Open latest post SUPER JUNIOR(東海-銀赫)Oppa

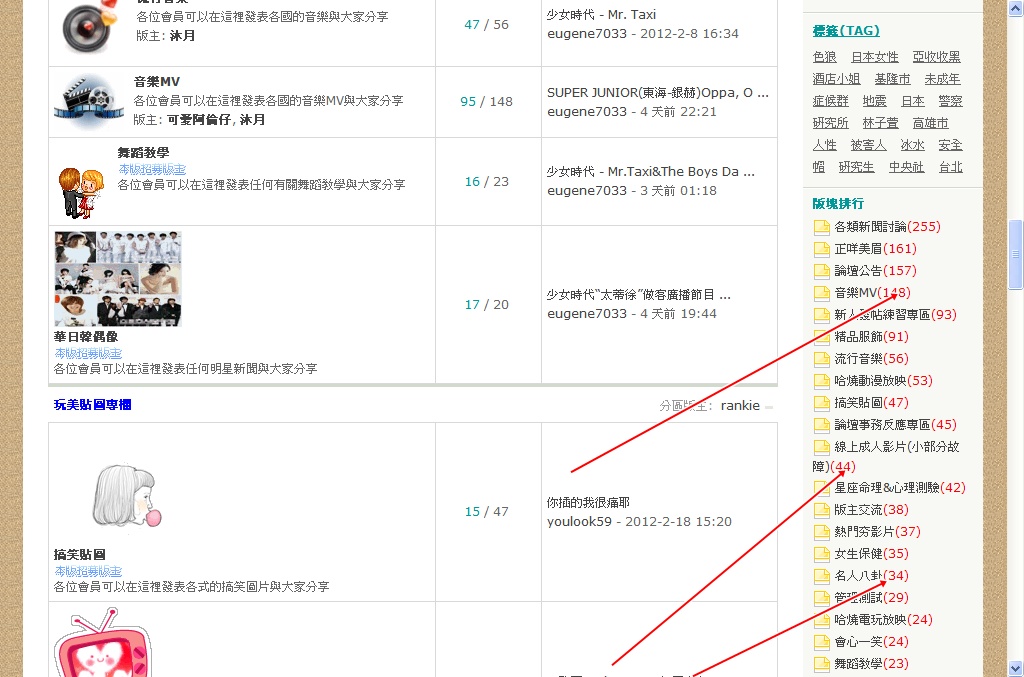pyautogui.click(x=658, y=93)
